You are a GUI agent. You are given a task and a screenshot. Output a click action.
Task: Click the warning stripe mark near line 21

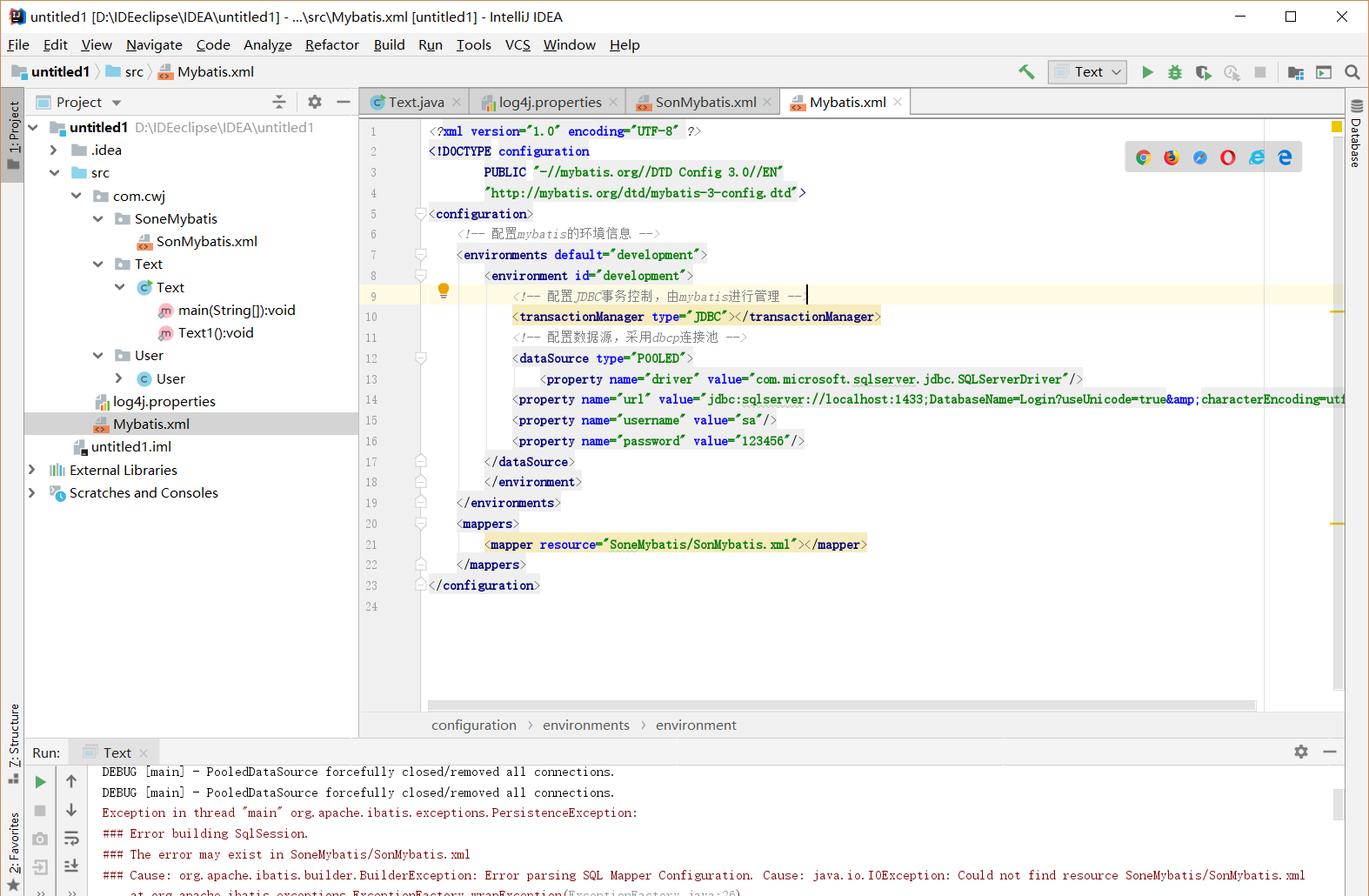1337,524
